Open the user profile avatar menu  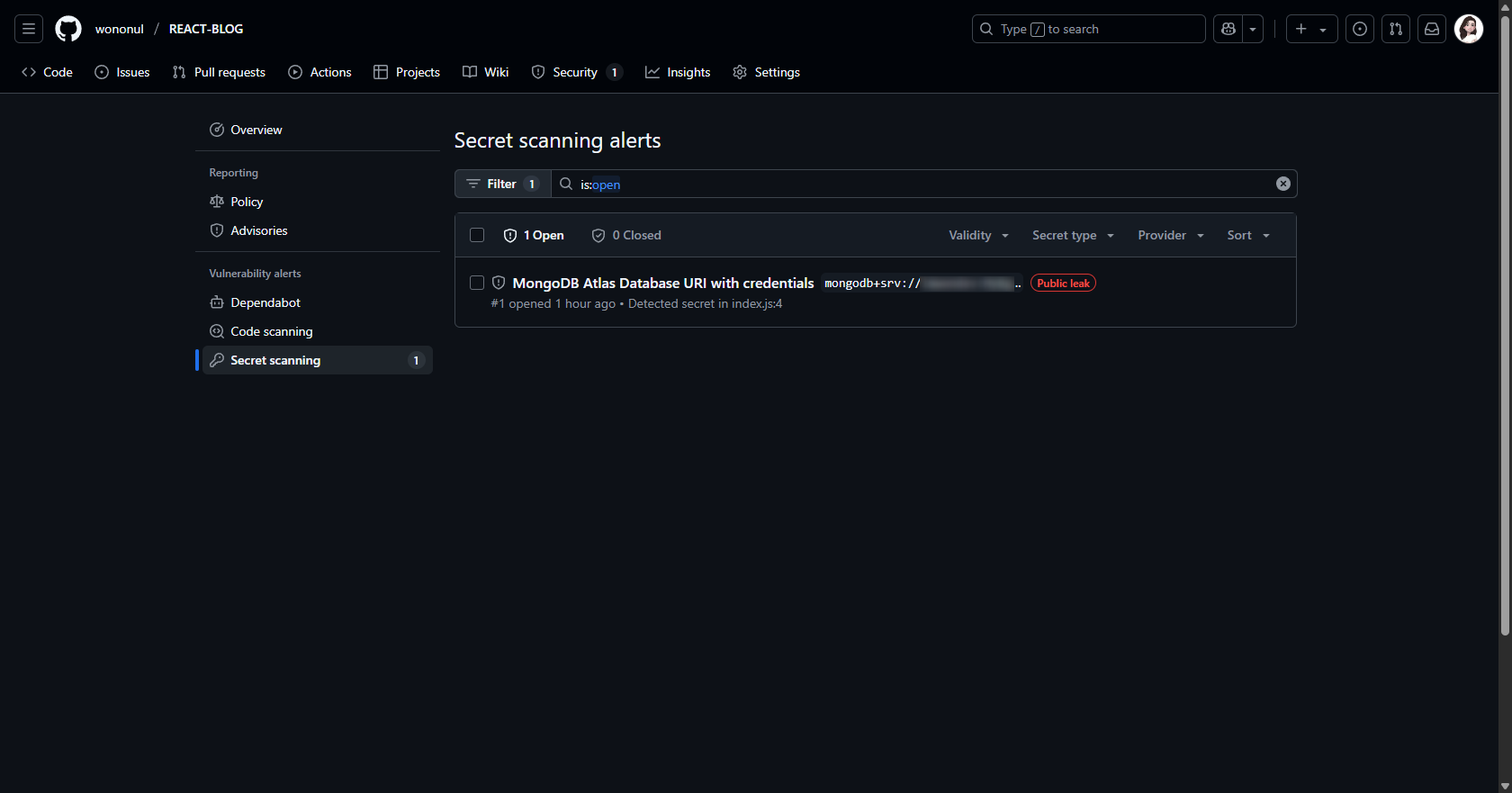click(x=1469, y=29)
